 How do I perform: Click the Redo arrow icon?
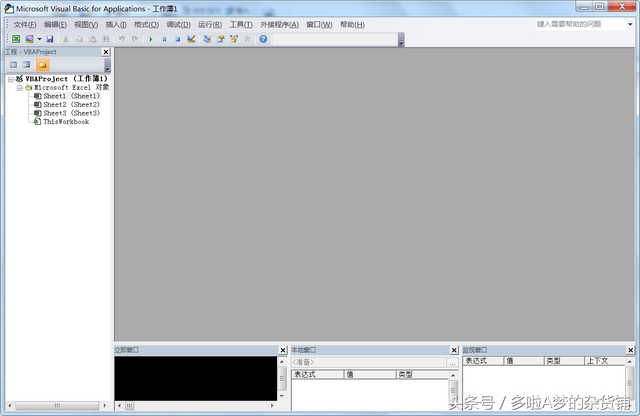pyautogui.click(x=135, y=39)
